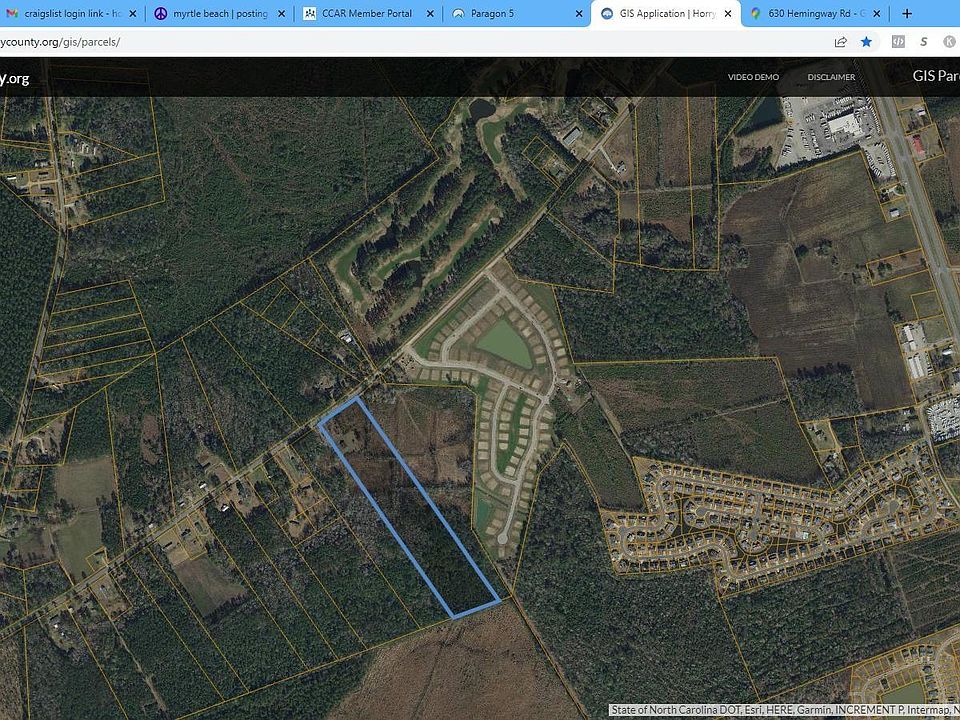Click the Gmail favicon on first tab

point(12,13)
